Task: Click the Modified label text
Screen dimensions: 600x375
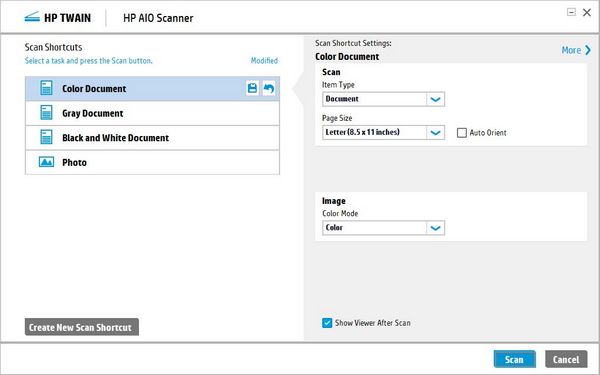Action: tap(264, 60)
